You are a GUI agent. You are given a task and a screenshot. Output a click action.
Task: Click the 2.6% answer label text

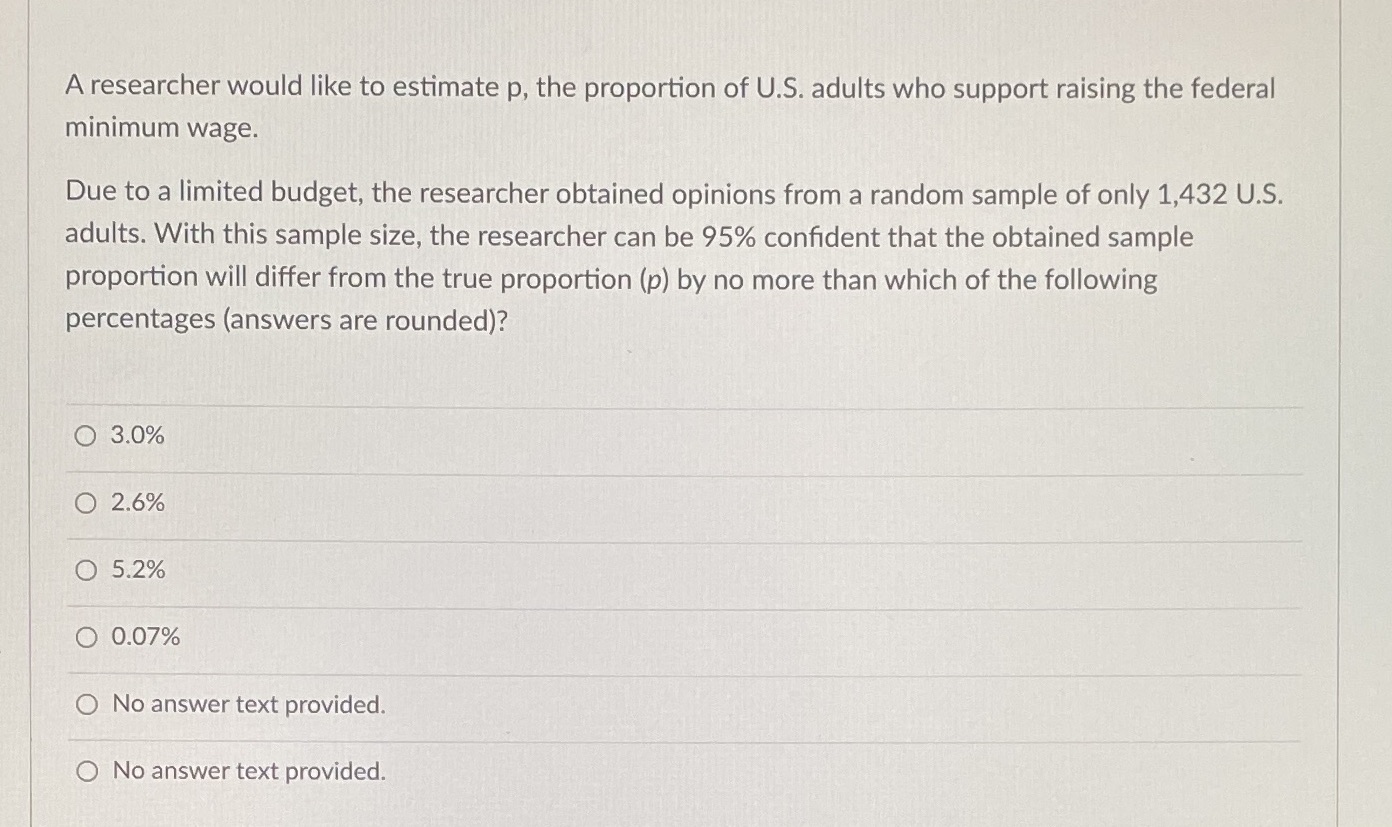tap(138, 503)
